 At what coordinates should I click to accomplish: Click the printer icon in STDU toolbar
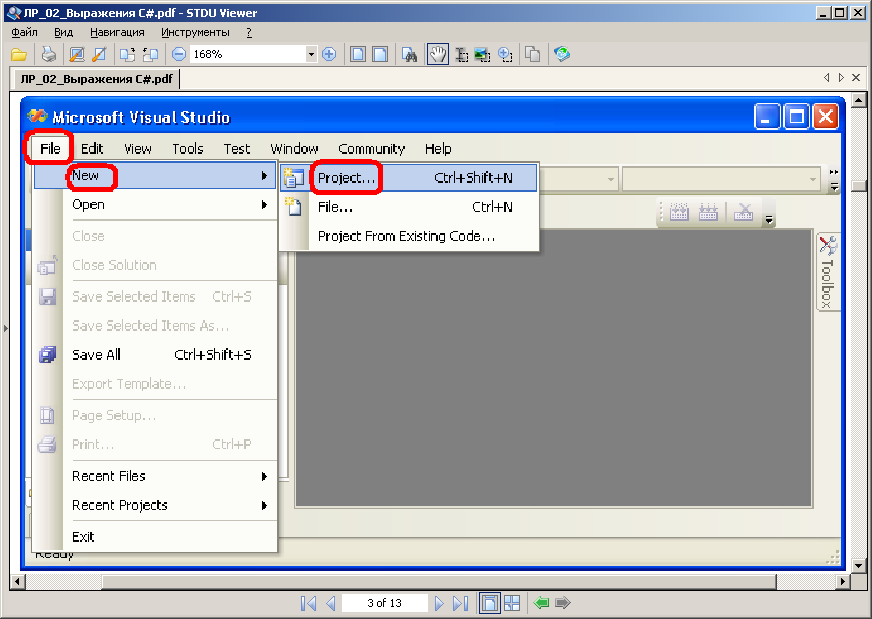pos(49,55)
